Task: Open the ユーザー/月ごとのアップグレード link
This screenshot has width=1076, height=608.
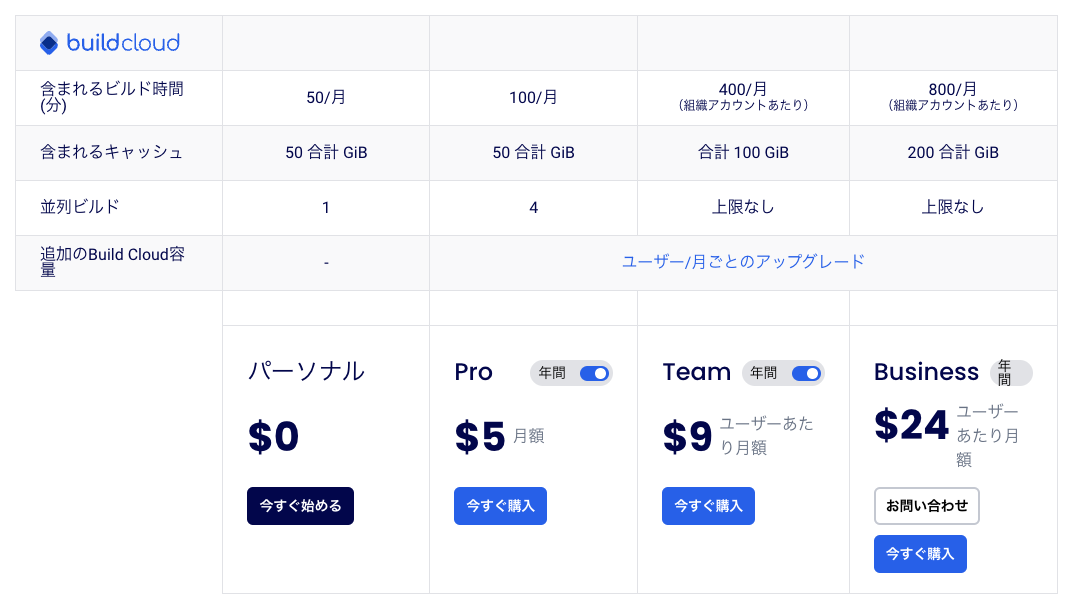Action: pyautogui.click(x=743, y=262)
